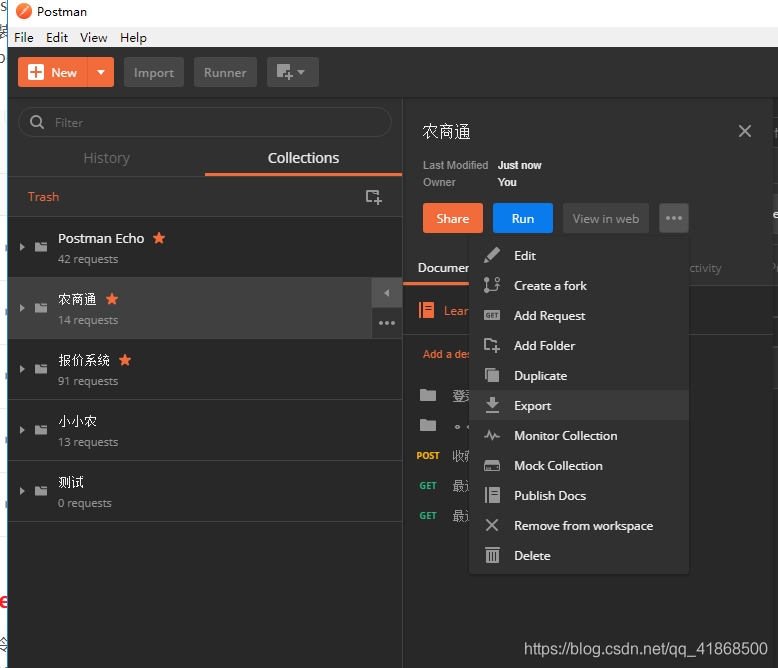Viewport: 778px width, 668px height.
Task: Select Add Folder menu entry
Action: 579,345
